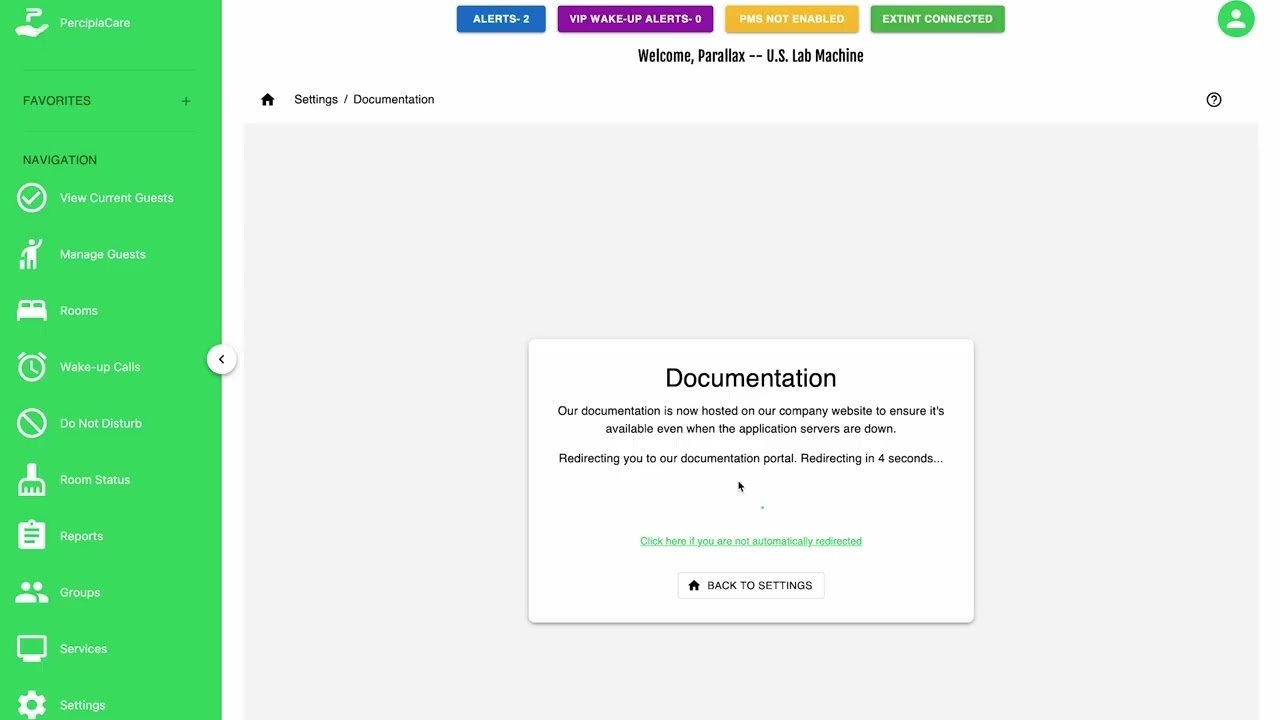Click Documentation in the breadcrumb
Viewport: 1280px width, 720px height.
tap(394, 99)
